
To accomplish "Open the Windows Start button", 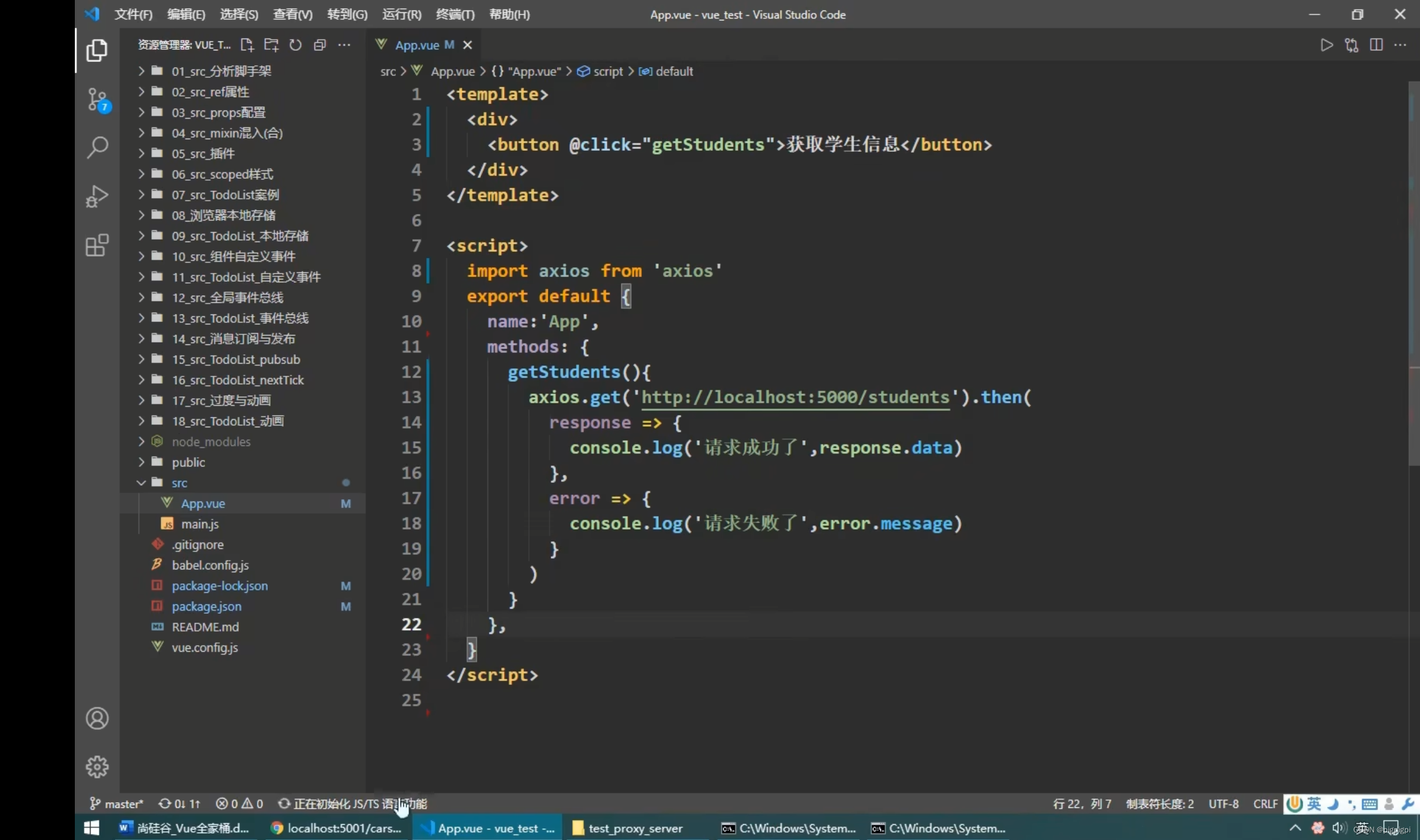I will tap(92, 828).
